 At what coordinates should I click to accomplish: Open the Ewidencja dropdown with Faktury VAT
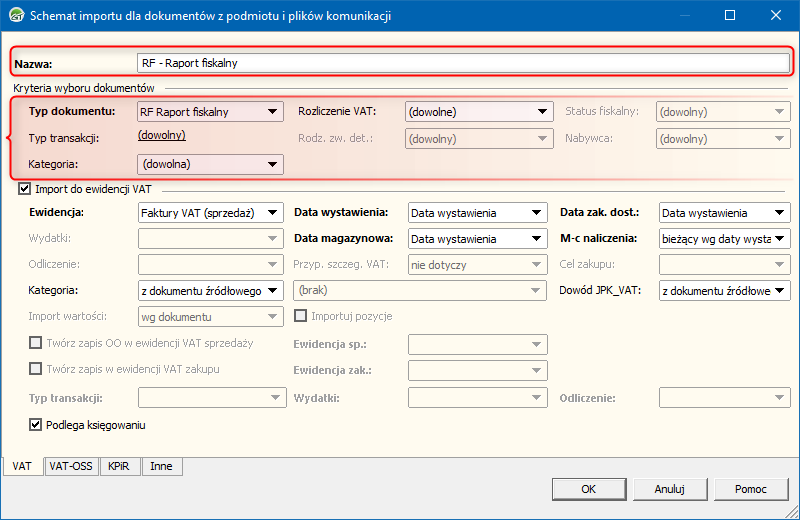click(x=272, y=213)
